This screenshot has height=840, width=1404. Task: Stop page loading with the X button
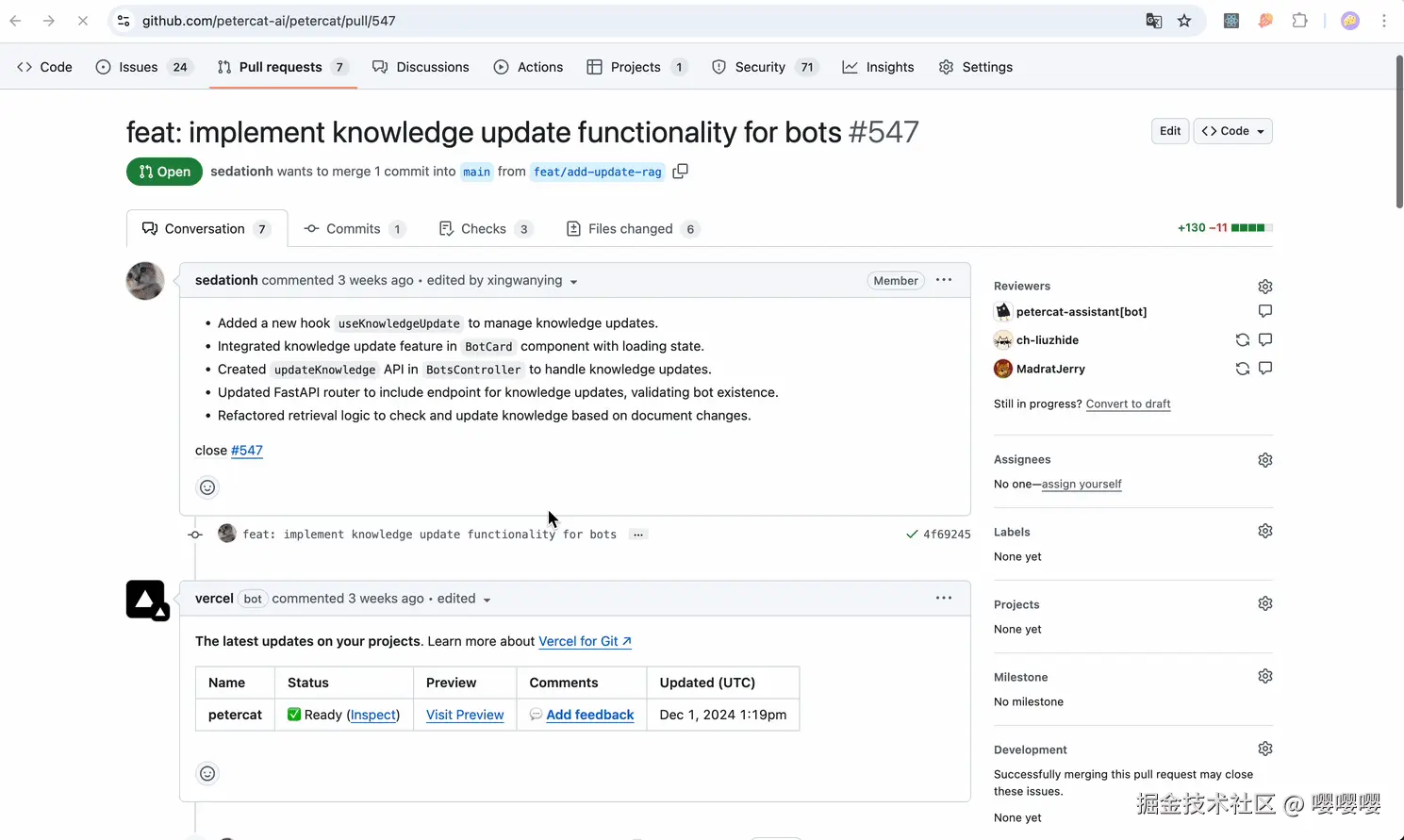[x=83, y=21]
